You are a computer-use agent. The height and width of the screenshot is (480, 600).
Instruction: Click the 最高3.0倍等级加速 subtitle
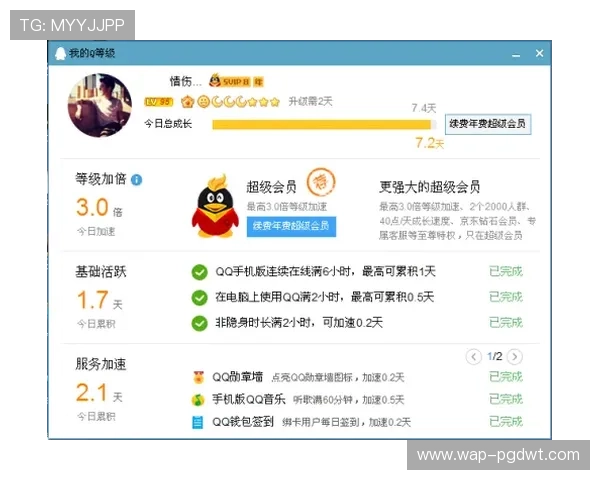coord(287,207)
